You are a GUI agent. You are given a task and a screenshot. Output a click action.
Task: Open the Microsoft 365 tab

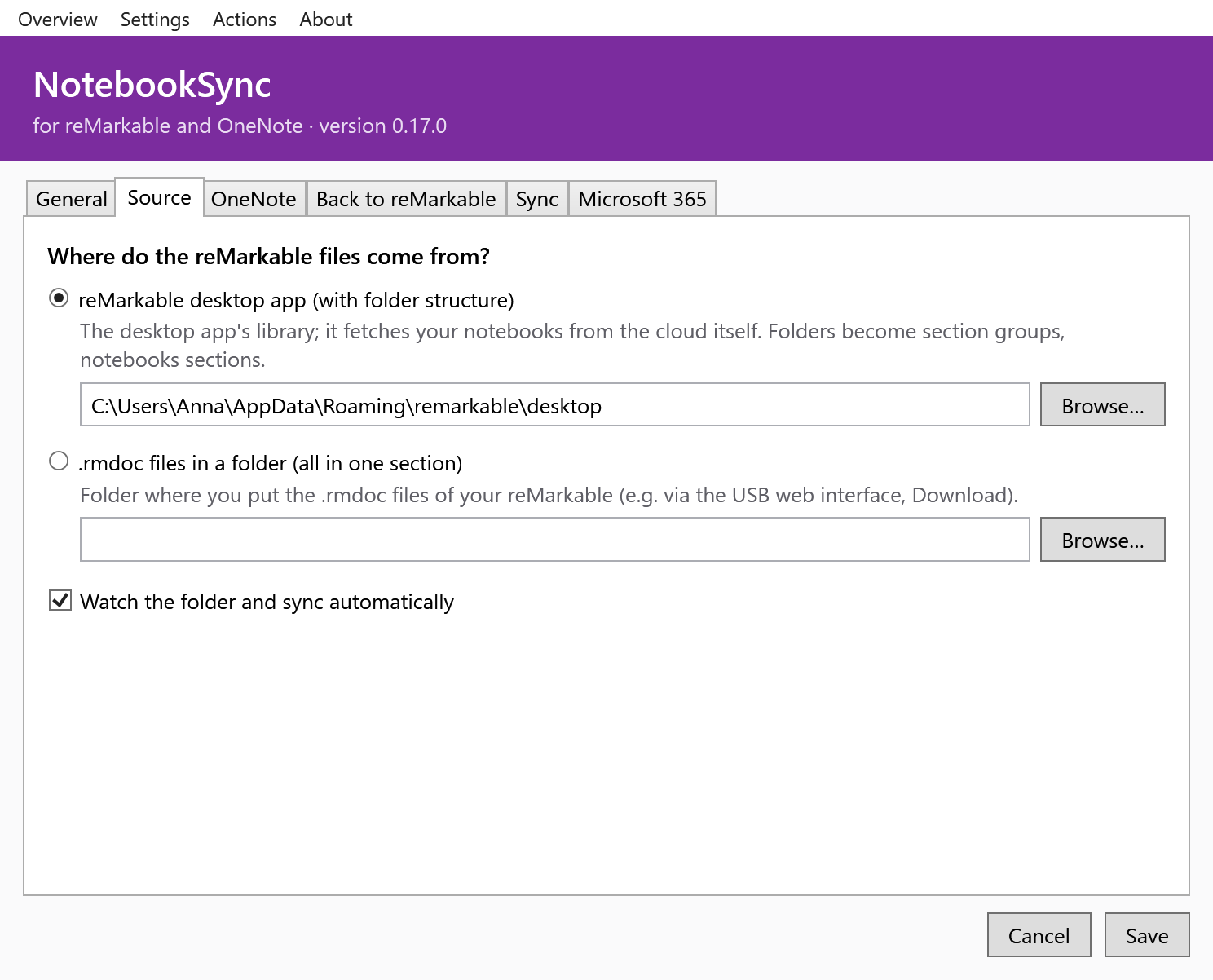click(642, 199)
